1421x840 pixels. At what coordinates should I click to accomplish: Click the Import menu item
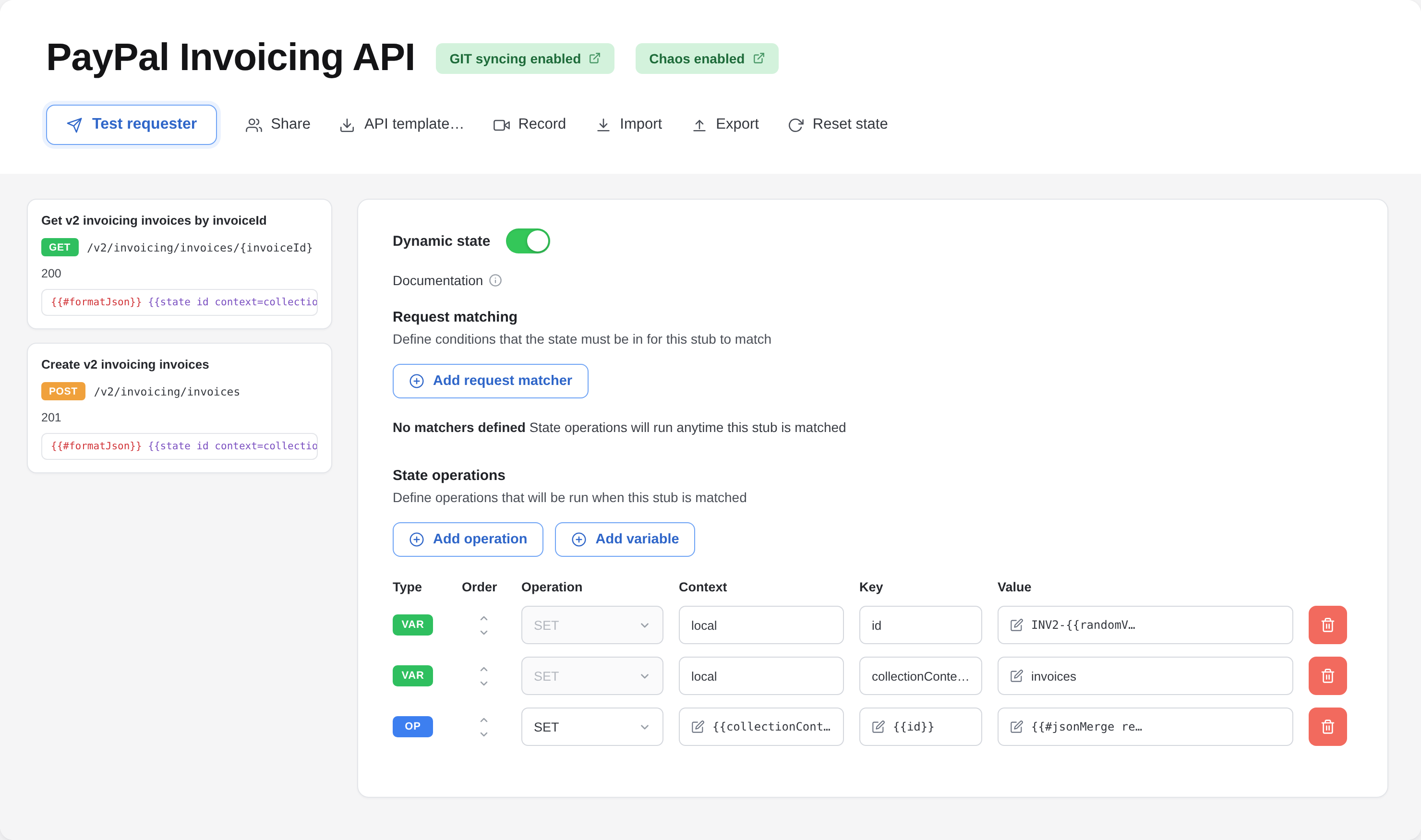628,124
